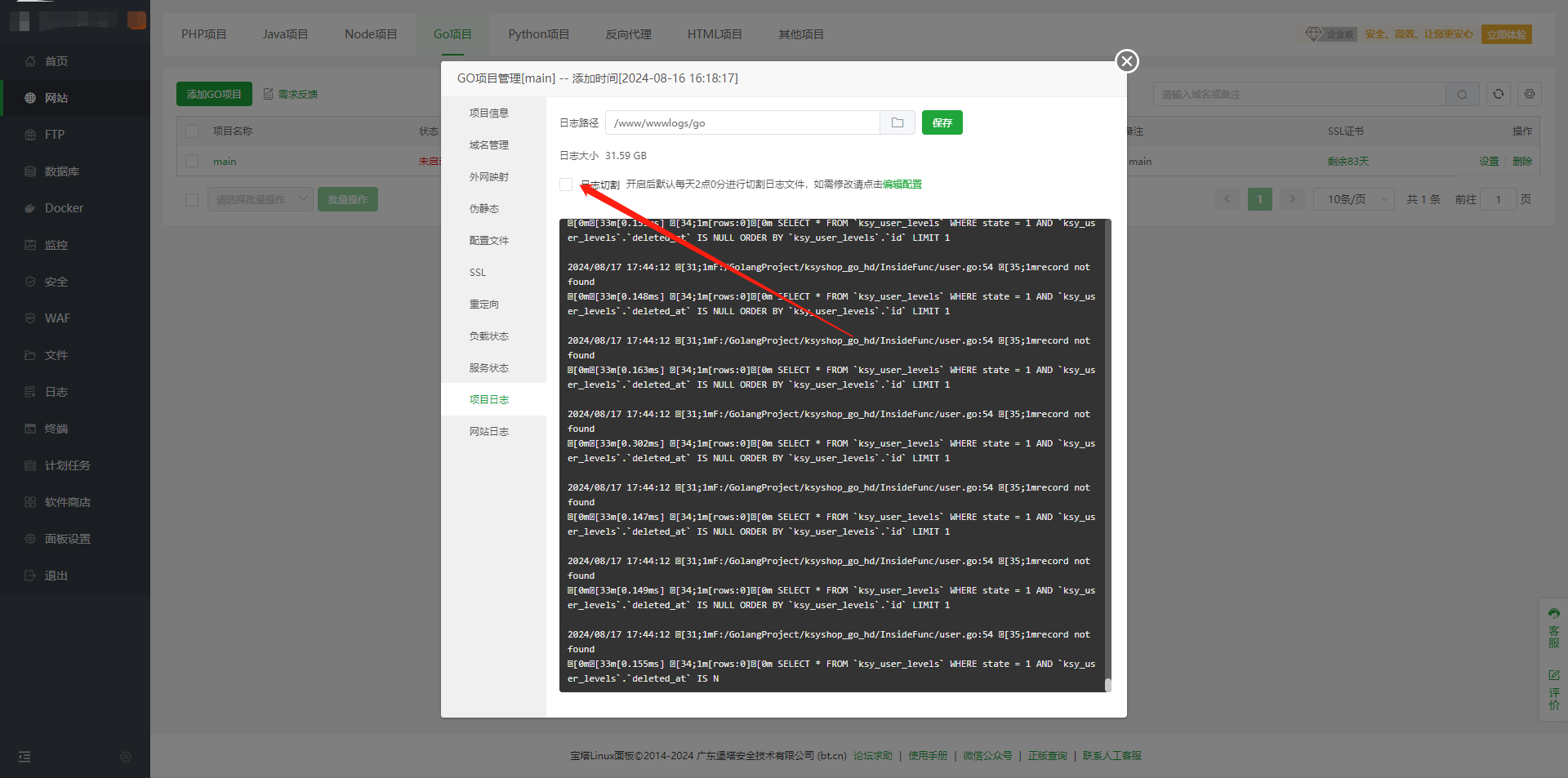Check the batch operation bottom checkbox
The image size is (1568, 778).
point(192,200)
